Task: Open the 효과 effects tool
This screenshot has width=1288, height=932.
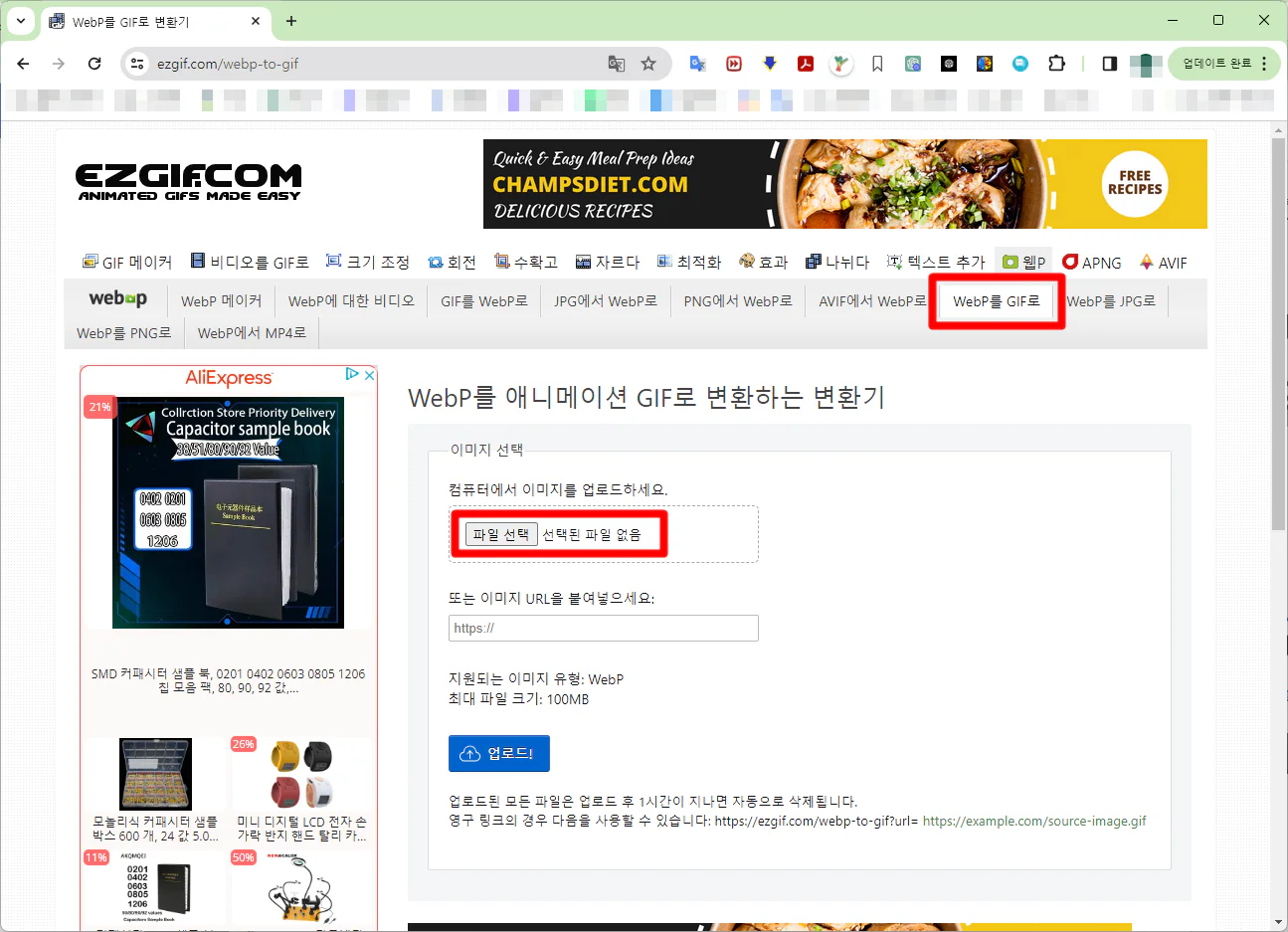Action: pos(764,263)
